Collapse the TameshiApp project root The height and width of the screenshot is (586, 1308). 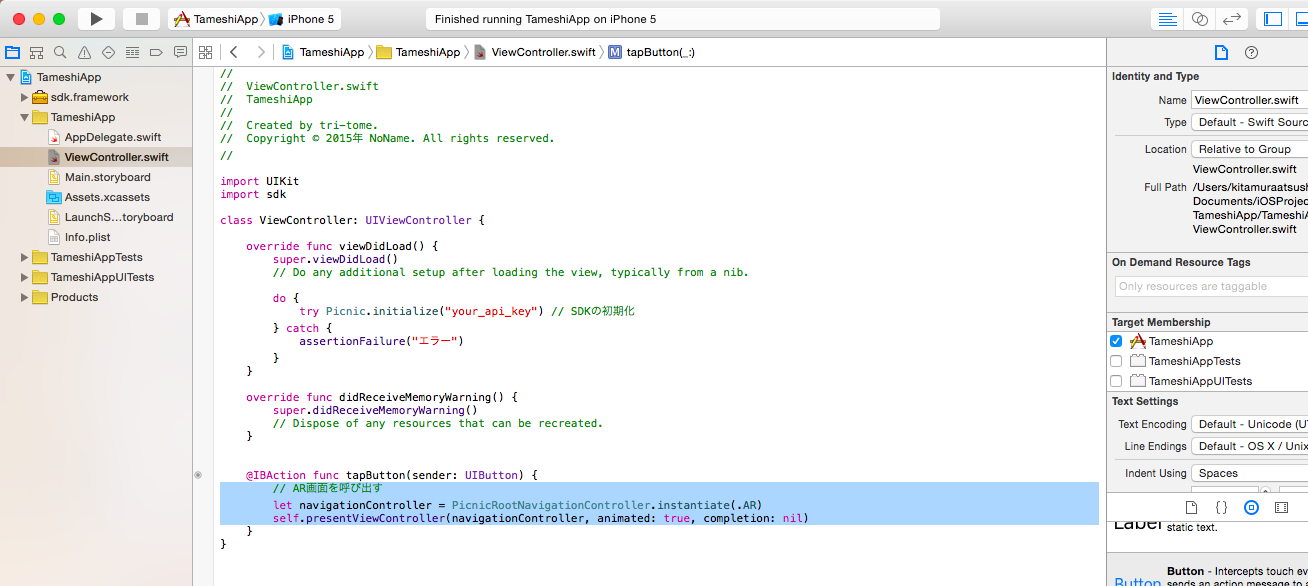10,77
